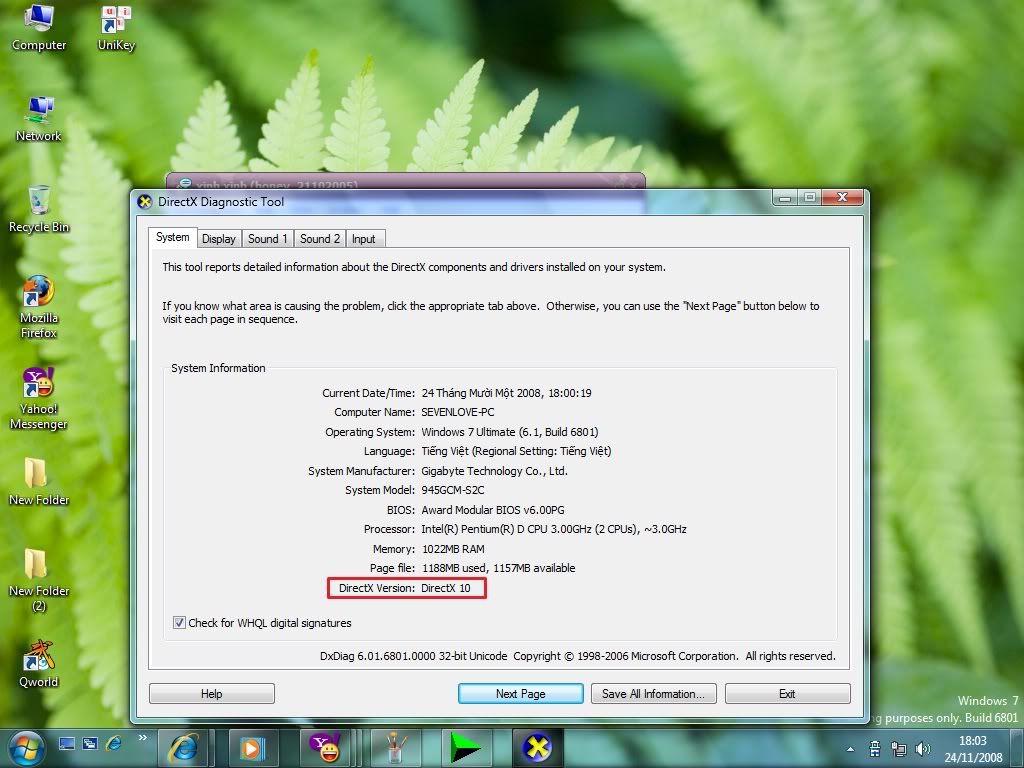1024x768 pixels.
Task: Open Yahoo! Messenger desktop shortcut
Action: pos(39,398)
